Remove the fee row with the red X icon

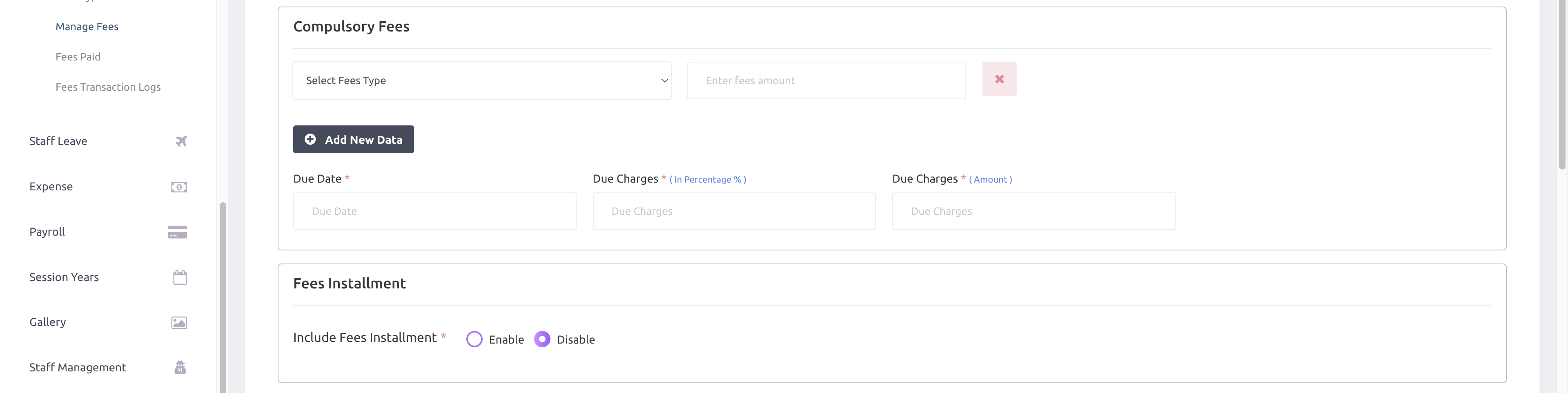[x=999, y=78]
